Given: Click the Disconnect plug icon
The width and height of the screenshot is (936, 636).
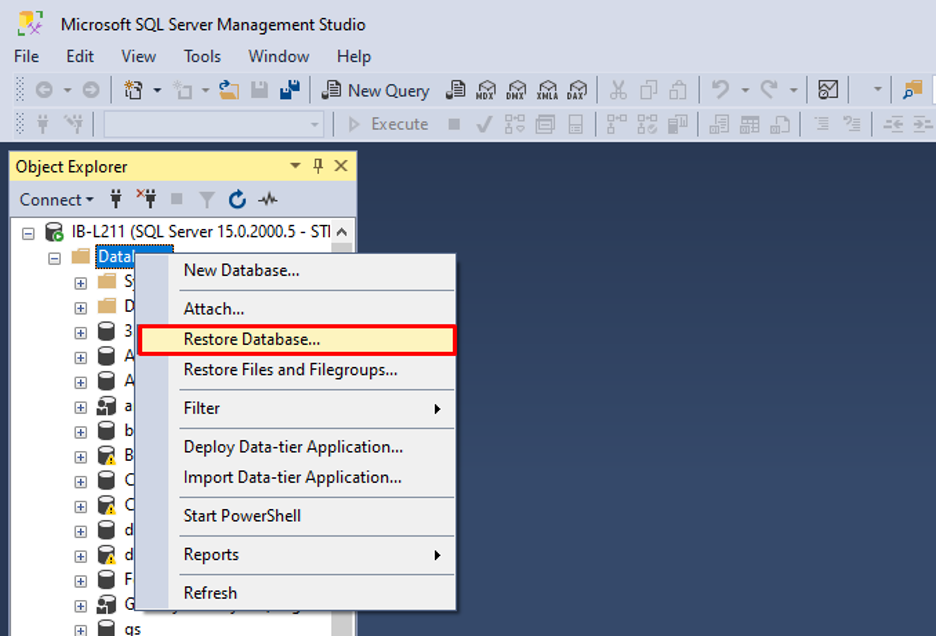Looking at the screenshot, I should (146, 199).
